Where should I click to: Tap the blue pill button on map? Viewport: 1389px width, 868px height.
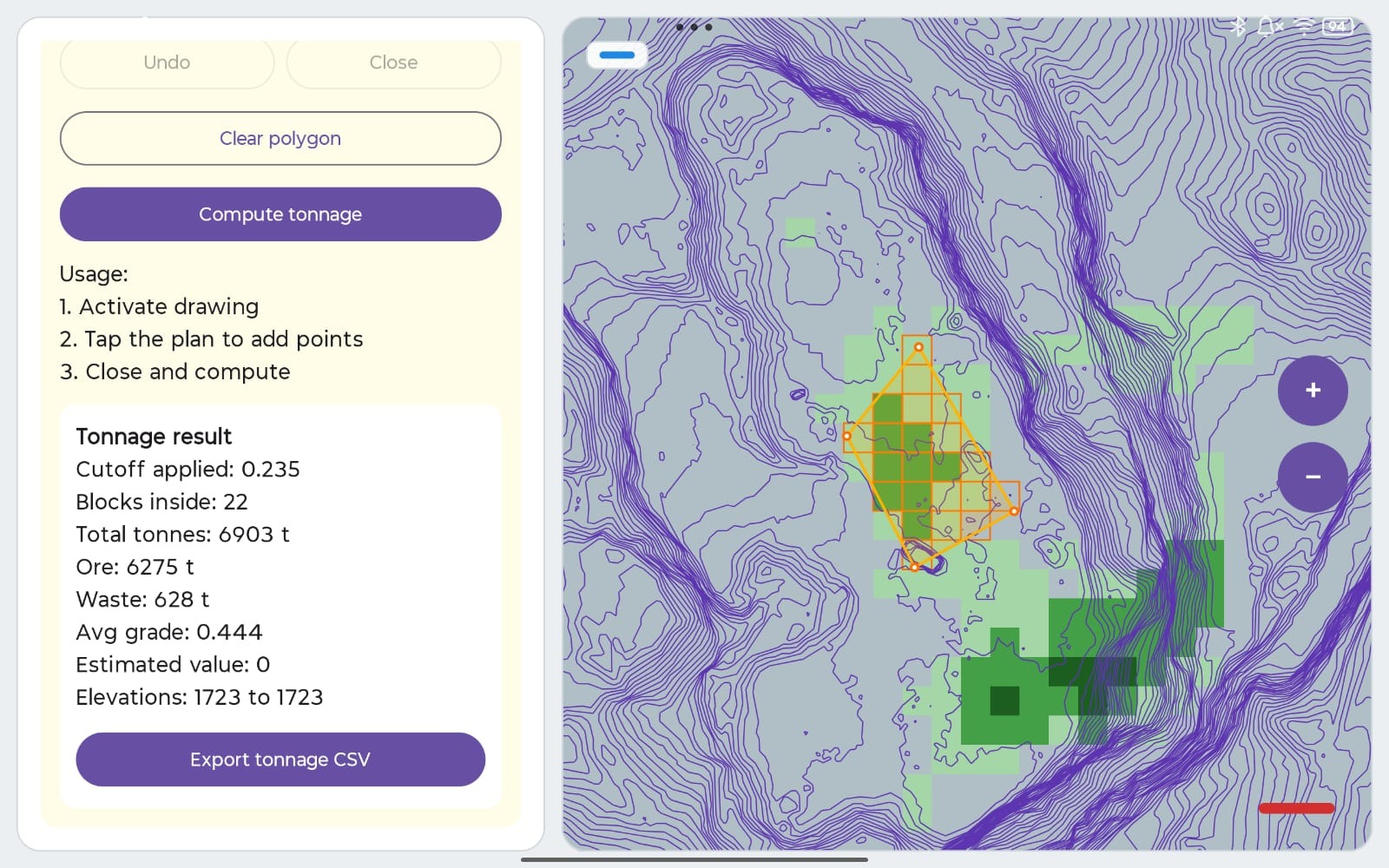pyautogui.click(x=617, y=55)
